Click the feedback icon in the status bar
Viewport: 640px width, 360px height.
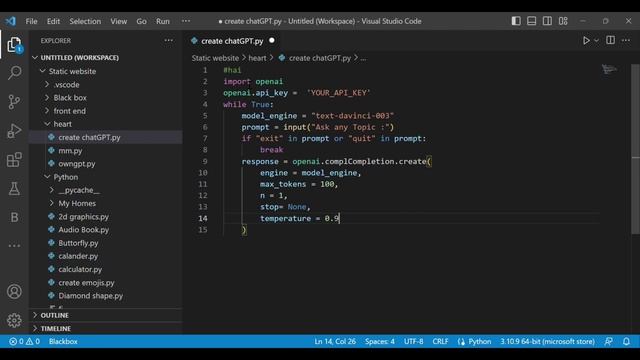[608, 341]
